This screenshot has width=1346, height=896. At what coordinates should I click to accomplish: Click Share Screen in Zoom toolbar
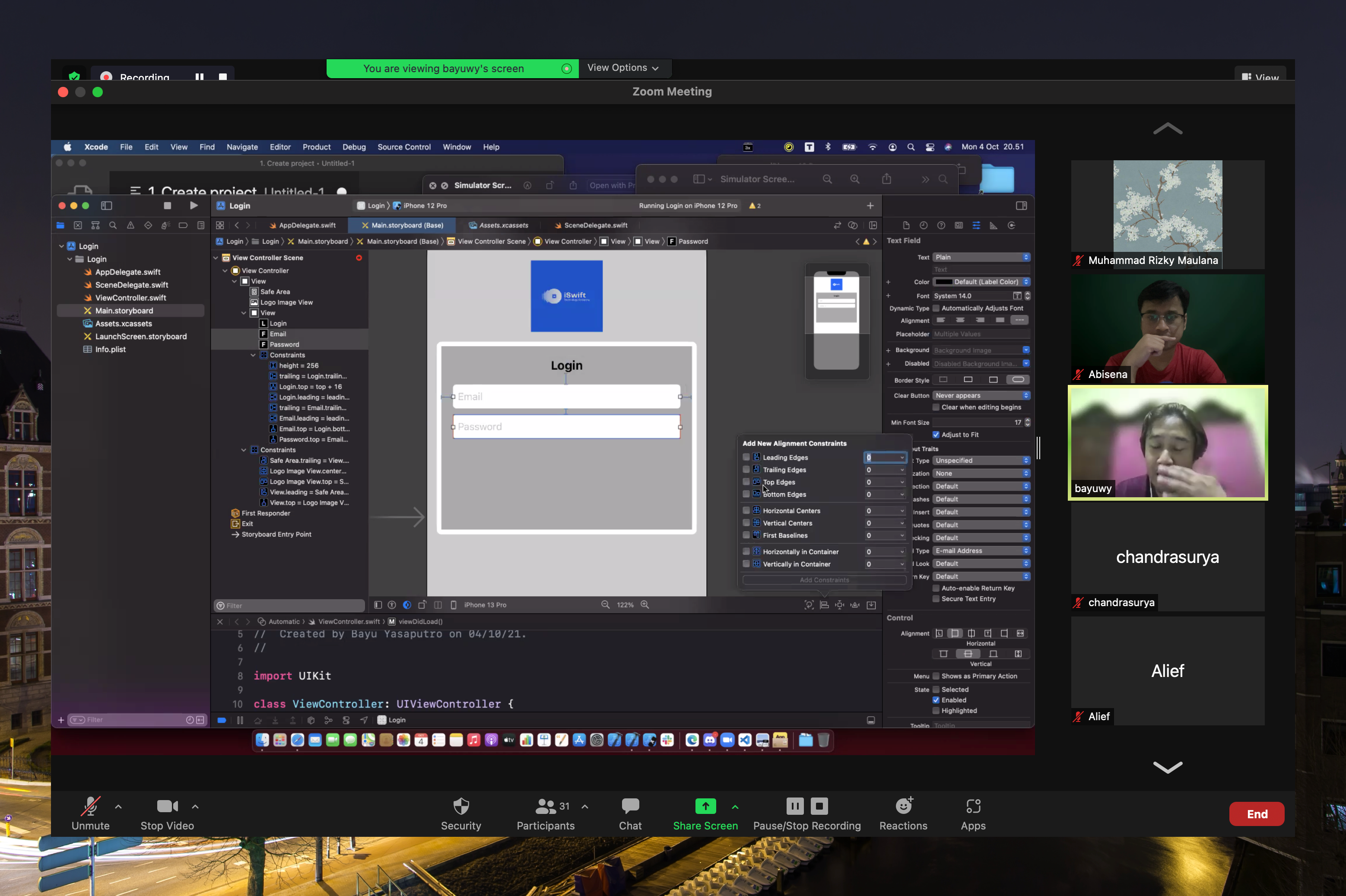[705, 814]
